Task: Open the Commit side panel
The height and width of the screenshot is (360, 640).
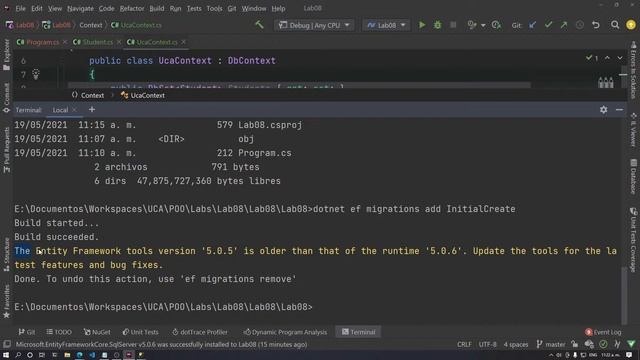Action: pos(7,98)
